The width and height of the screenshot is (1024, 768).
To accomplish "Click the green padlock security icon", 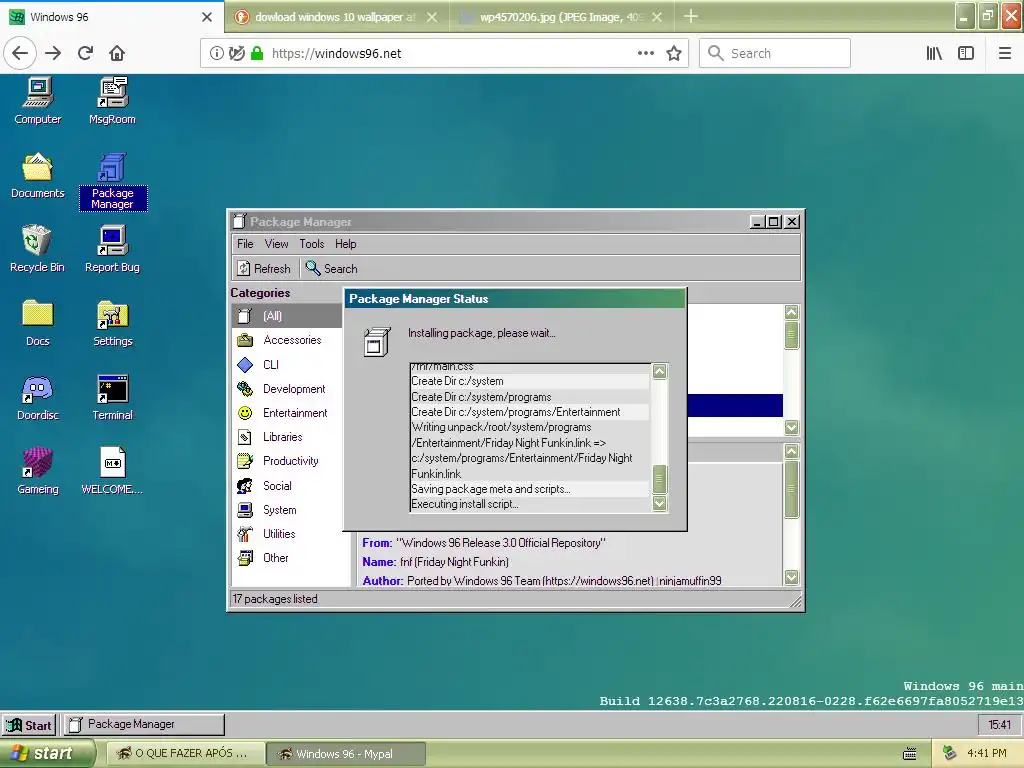I will [257, 54].
